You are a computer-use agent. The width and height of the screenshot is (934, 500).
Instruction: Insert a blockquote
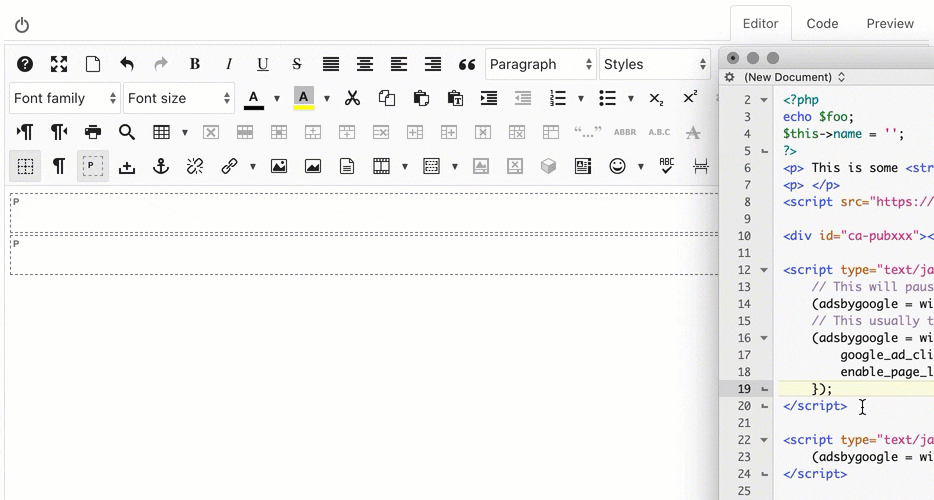click(467, 64)
